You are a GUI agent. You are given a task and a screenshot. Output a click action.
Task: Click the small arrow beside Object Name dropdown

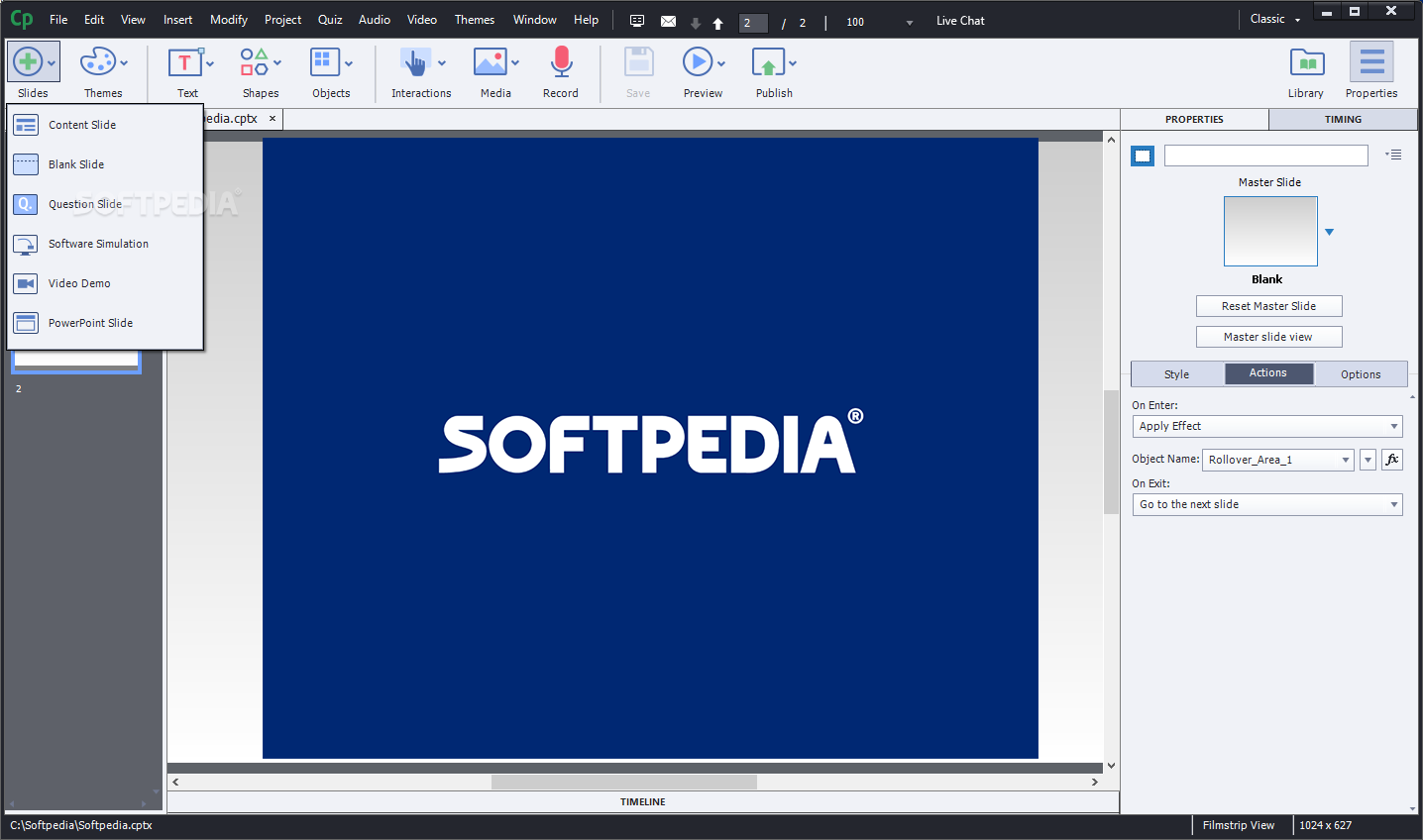coord(1368,460)
